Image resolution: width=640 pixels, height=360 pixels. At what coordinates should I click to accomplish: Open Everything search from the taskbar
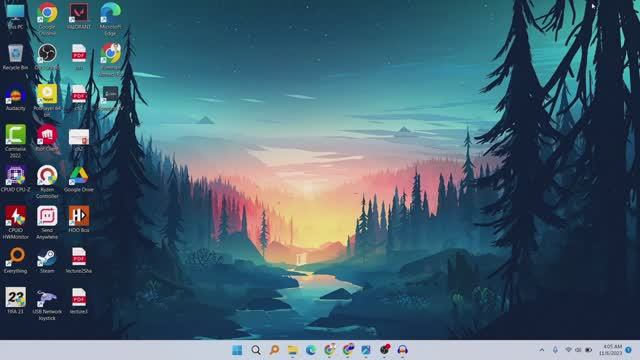tap(275, 350)
